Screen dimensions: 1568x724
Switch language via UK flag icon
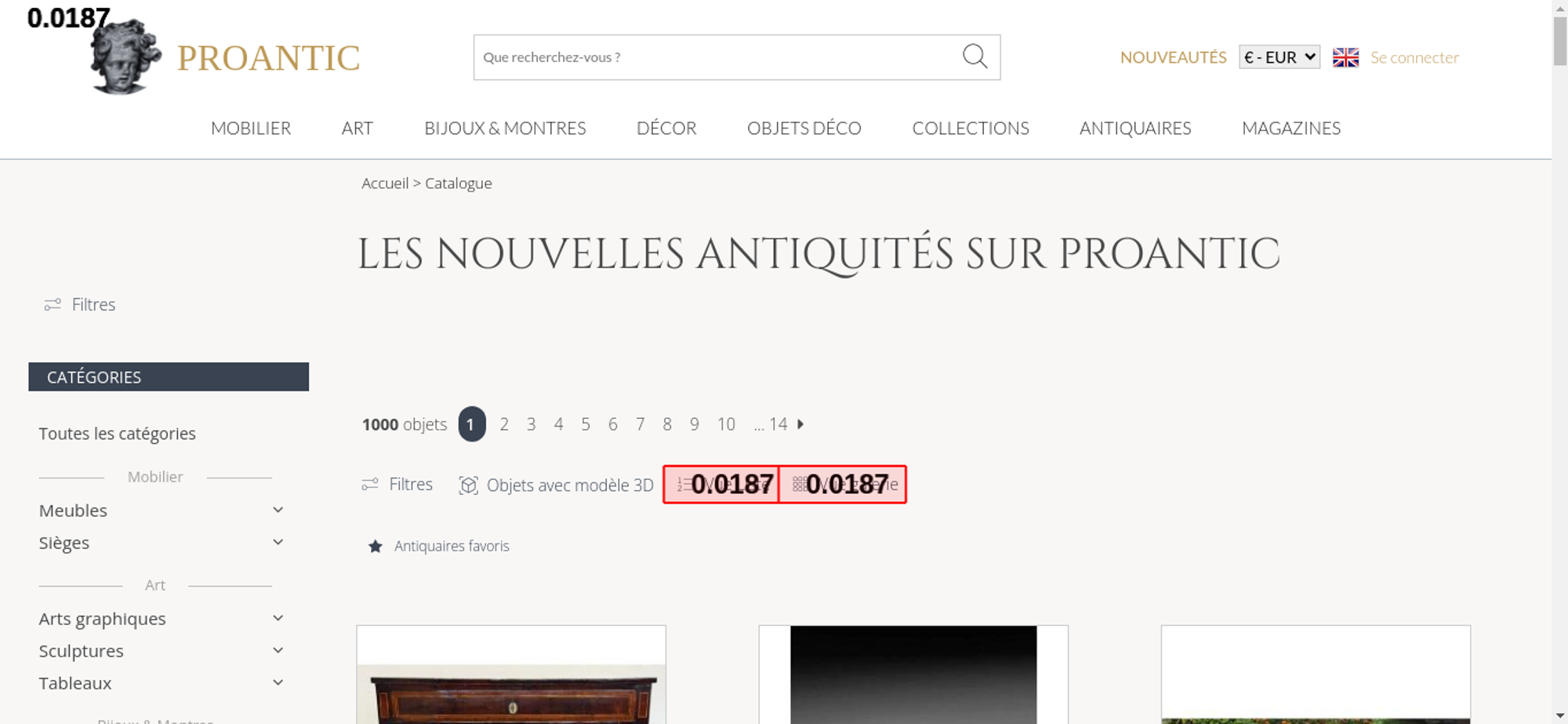point(1345,57)
